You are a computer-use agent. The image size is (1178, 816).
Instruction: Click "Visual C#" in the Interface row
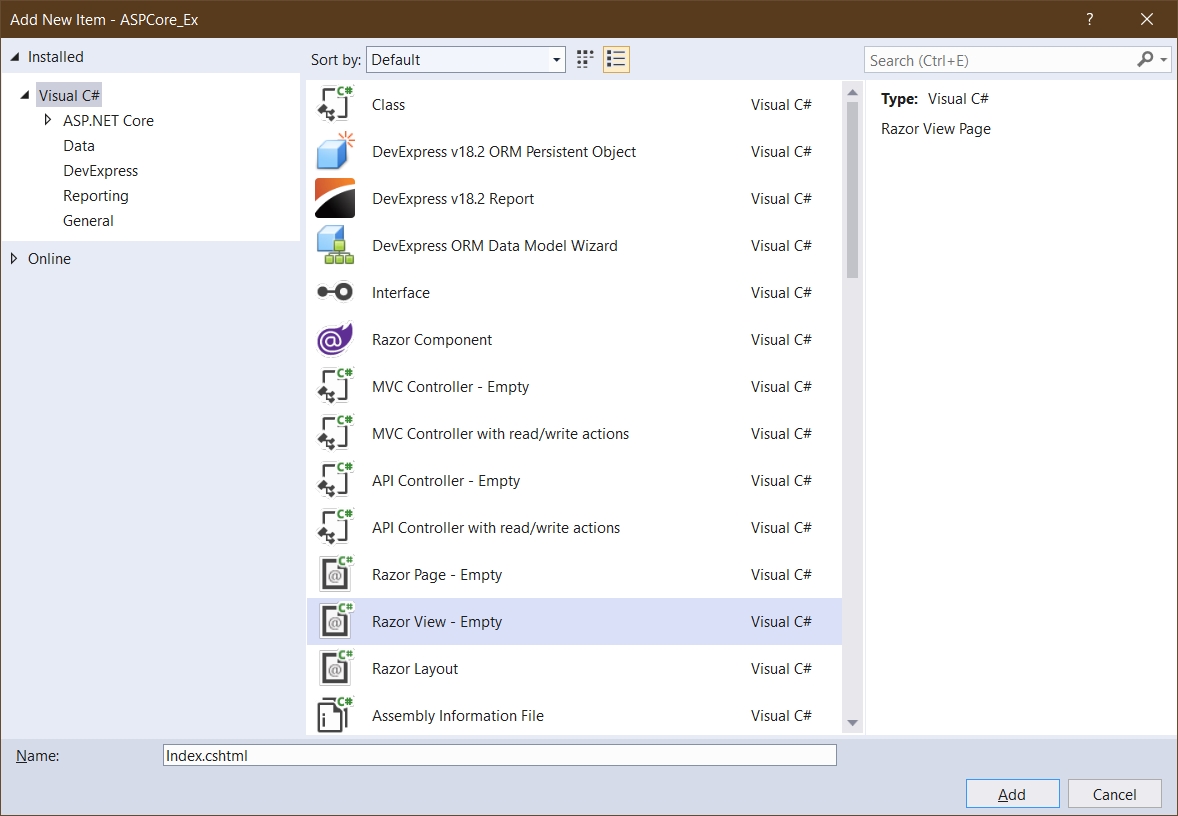pos(781,292)
